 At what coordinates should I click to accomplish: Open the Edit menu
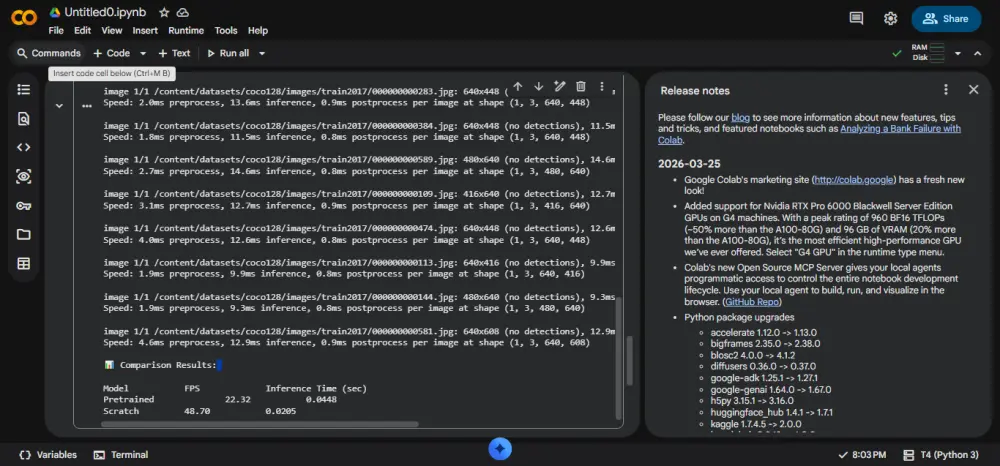click(82, 31)
